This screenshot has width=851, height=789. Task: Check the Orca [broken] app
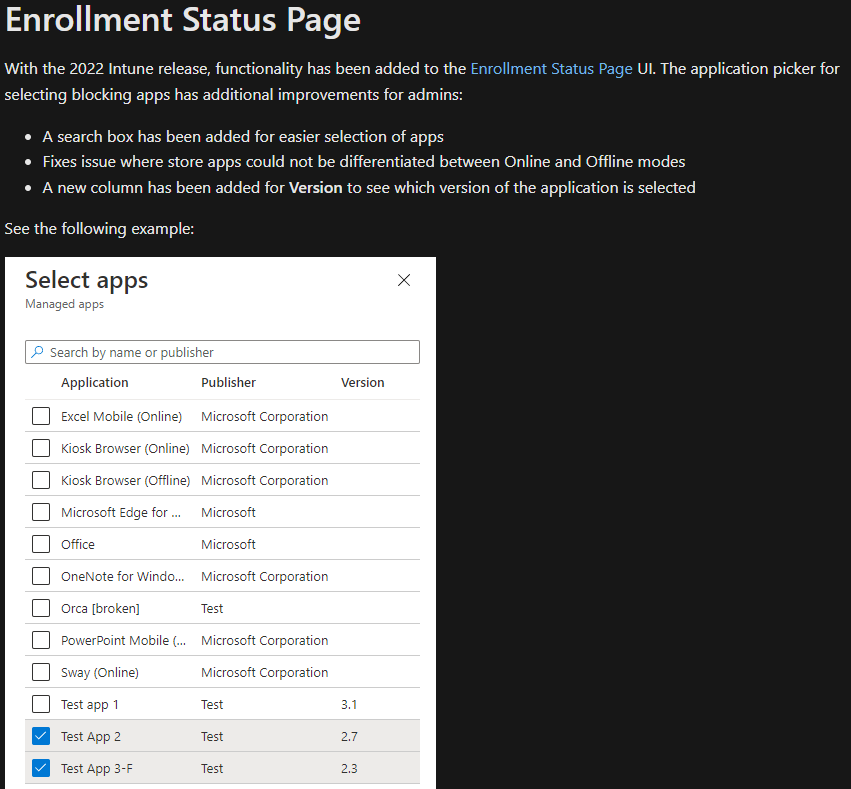click(39, 607)
